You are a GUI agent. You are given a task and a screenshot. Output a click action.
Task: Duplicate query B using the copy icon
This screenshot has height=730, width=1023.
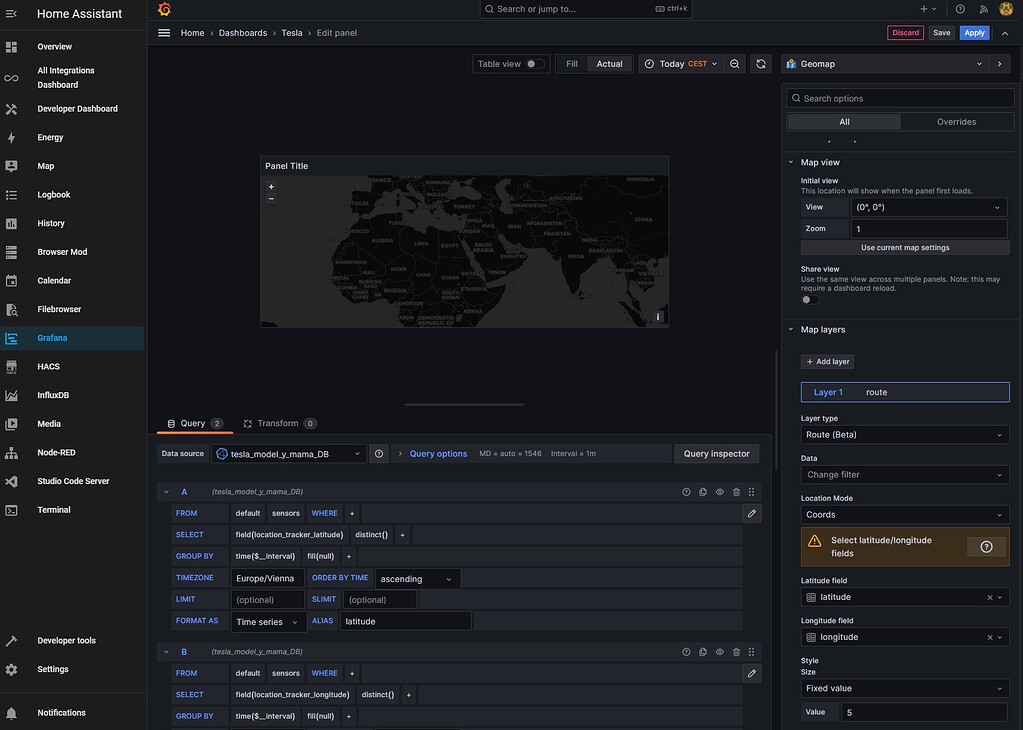pyautogui.click(x=701, y=650)
